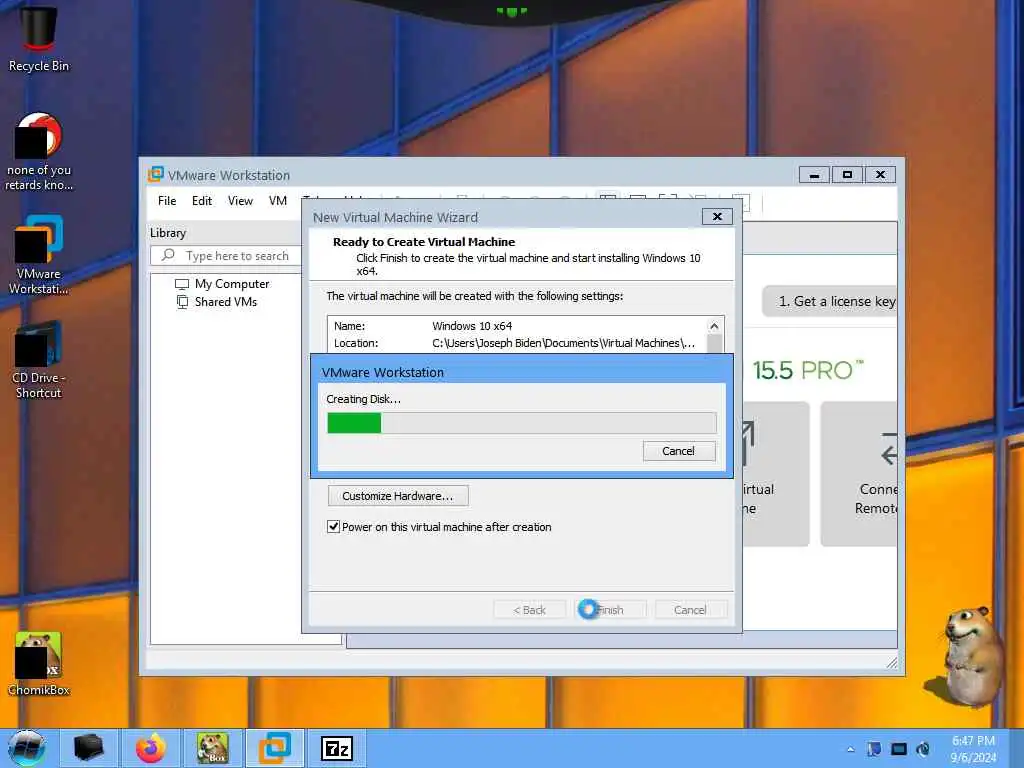The image size is (1024, 768).
Task: Click the wizard Back button
Action: (x=529, y=610)
